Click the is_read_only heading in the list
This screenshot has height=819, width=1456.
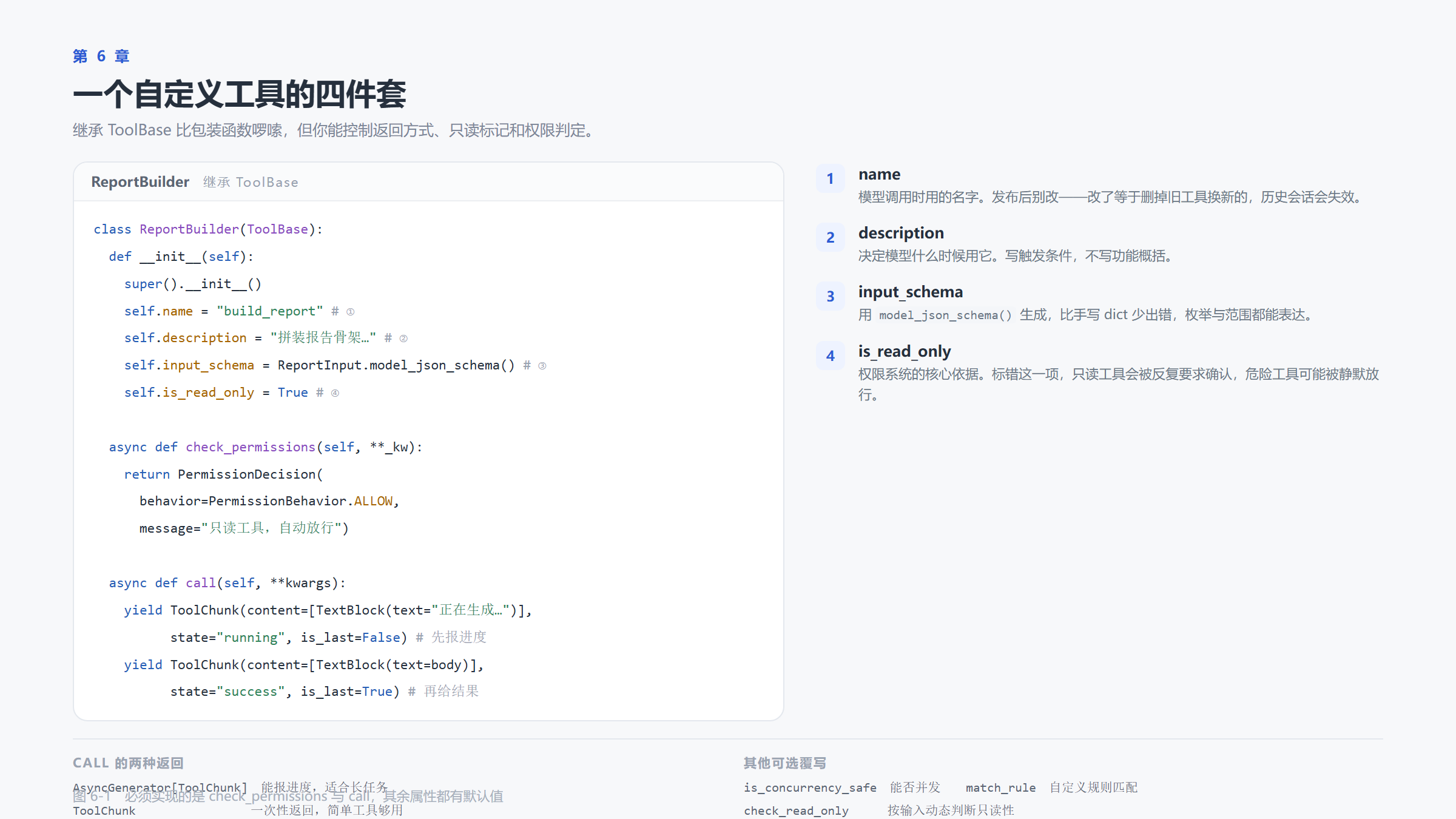coord(905,351)
